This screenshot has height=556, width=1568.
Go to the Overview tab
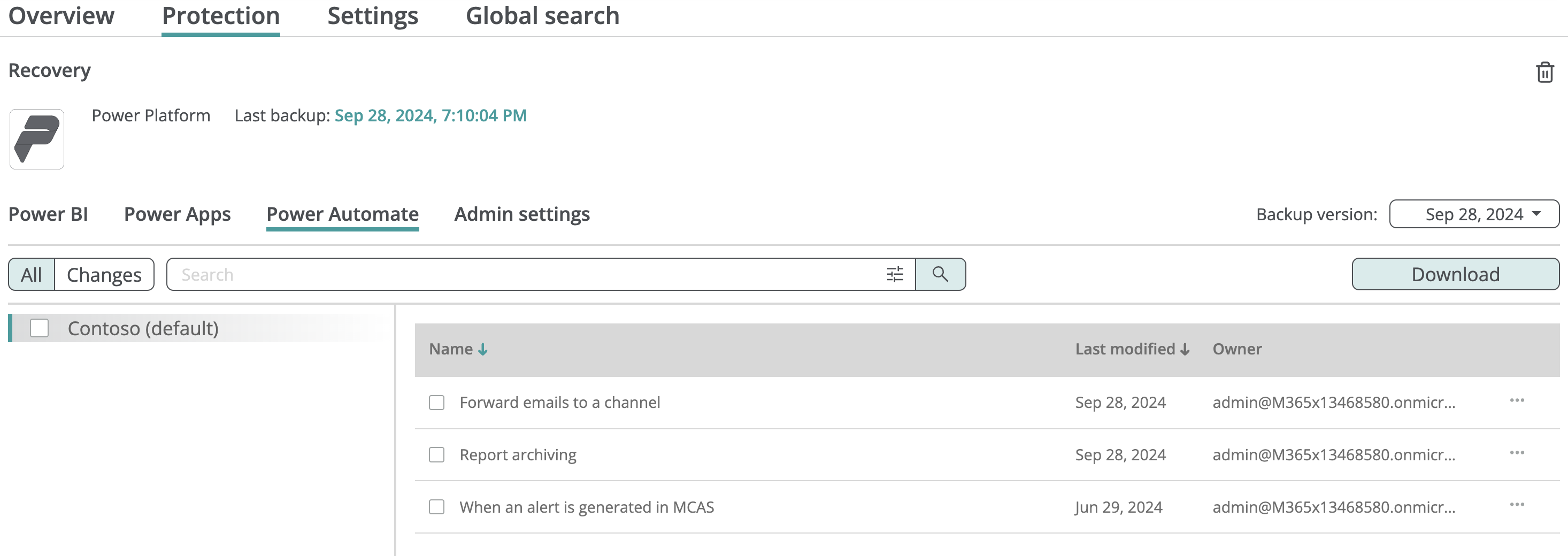(62, 16)
